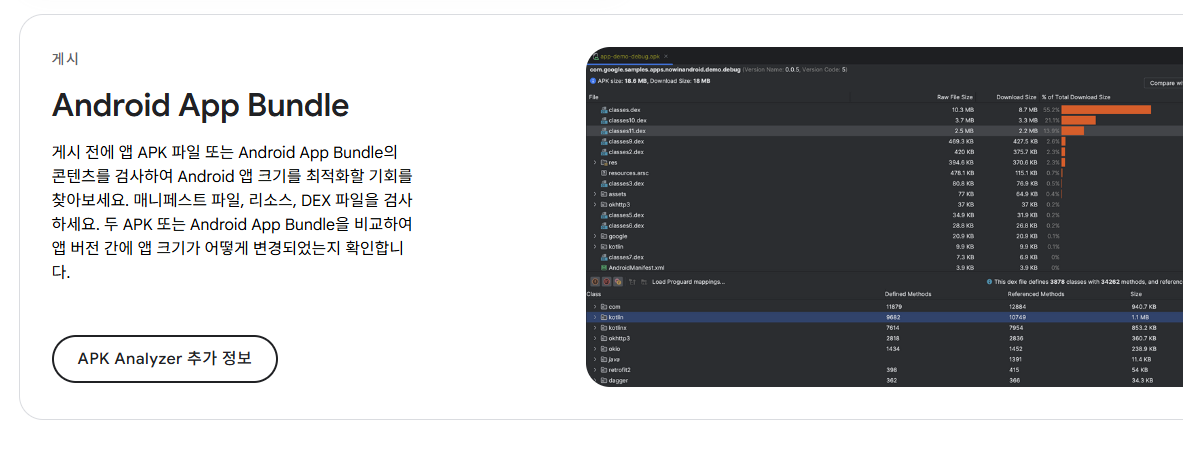Click the % of Total Download Size header

(1076, 97)
